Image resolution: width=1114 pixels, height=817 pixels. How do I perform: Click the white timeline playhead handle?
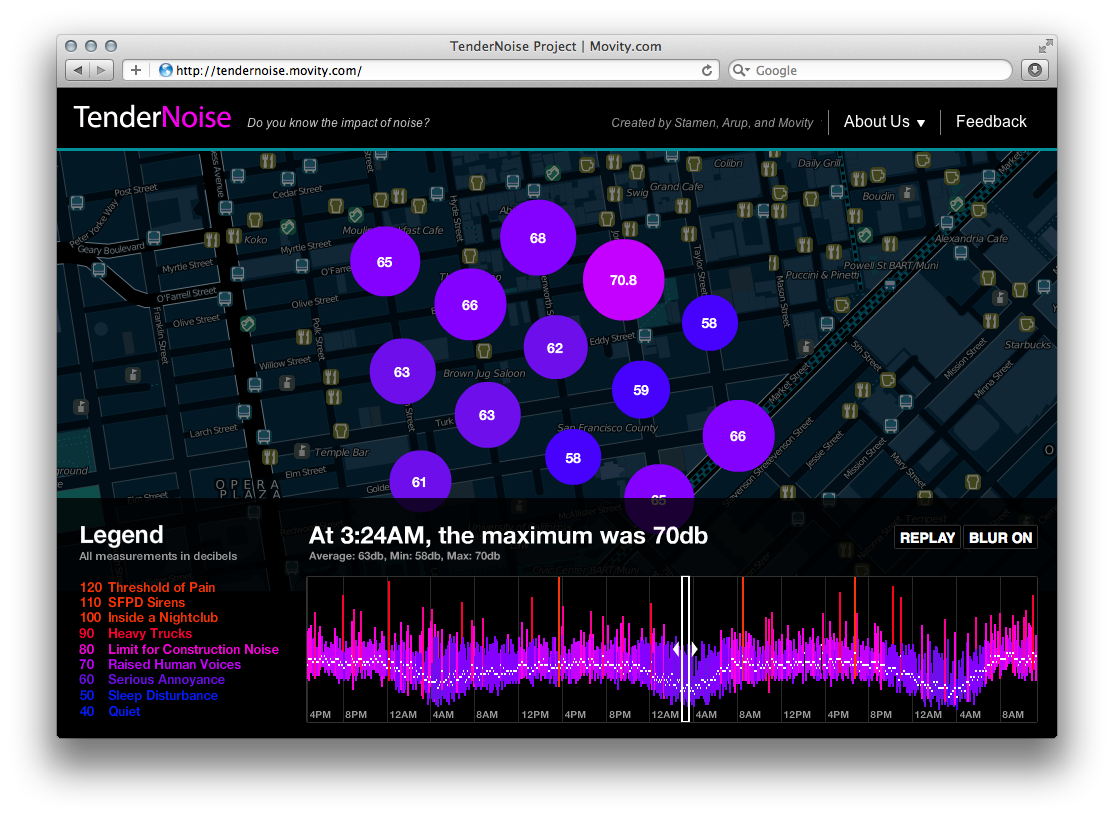click(x=685, y=648)
